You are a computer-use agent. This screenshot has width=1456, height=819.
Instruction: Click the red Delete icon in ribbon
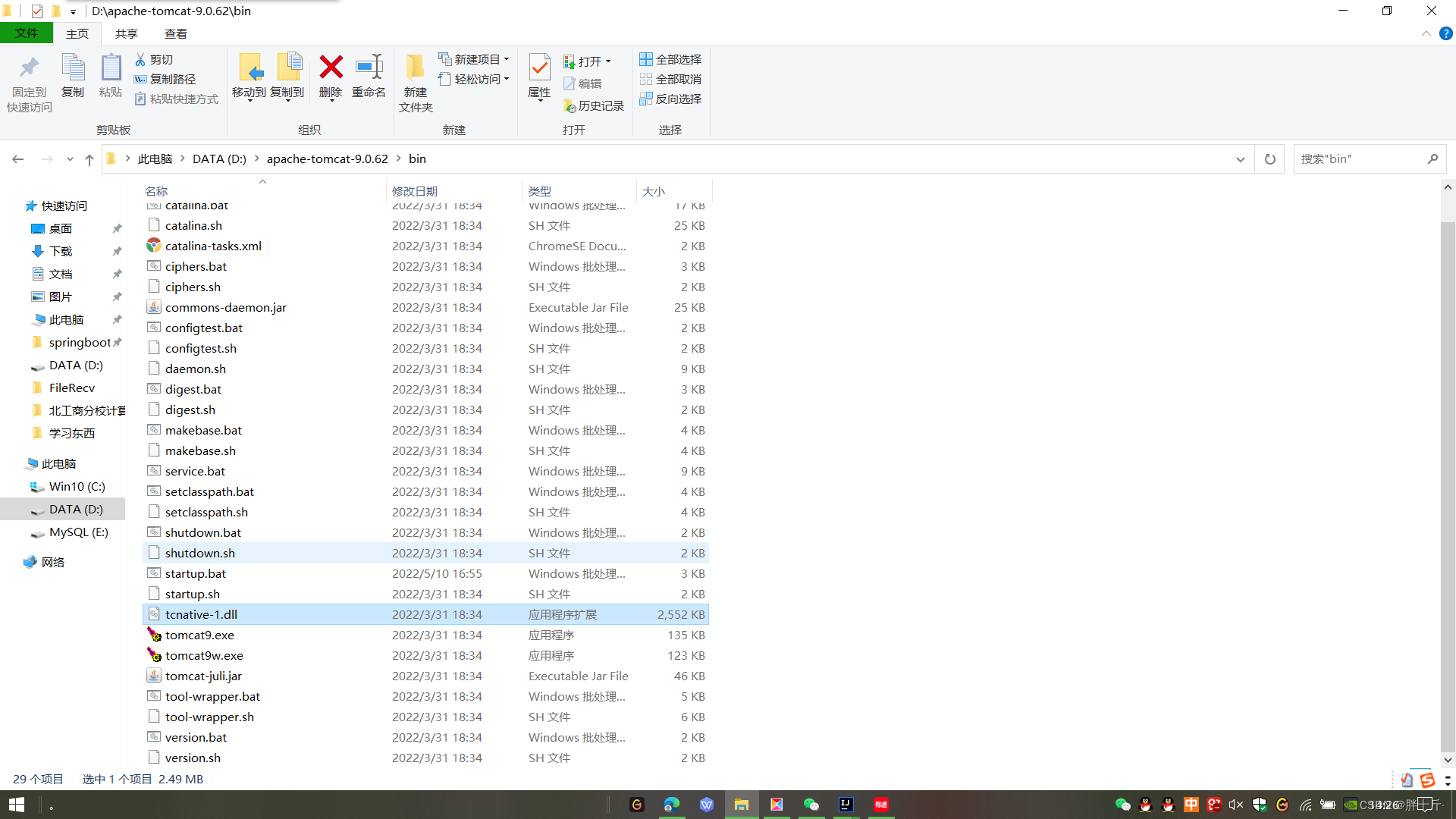pyautogui.click(x=331, y=68)
